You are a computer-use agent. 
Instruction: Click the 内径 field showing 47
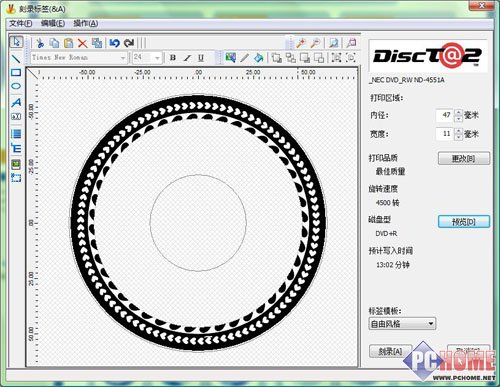[x=446, y=115]
